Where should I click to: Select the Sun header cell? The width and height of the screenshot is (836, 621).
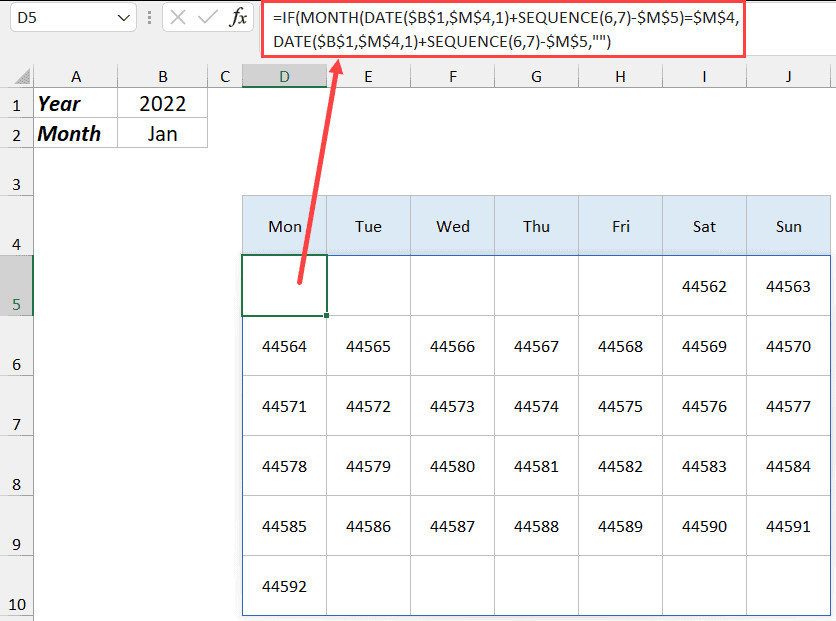tap(788, 226)
